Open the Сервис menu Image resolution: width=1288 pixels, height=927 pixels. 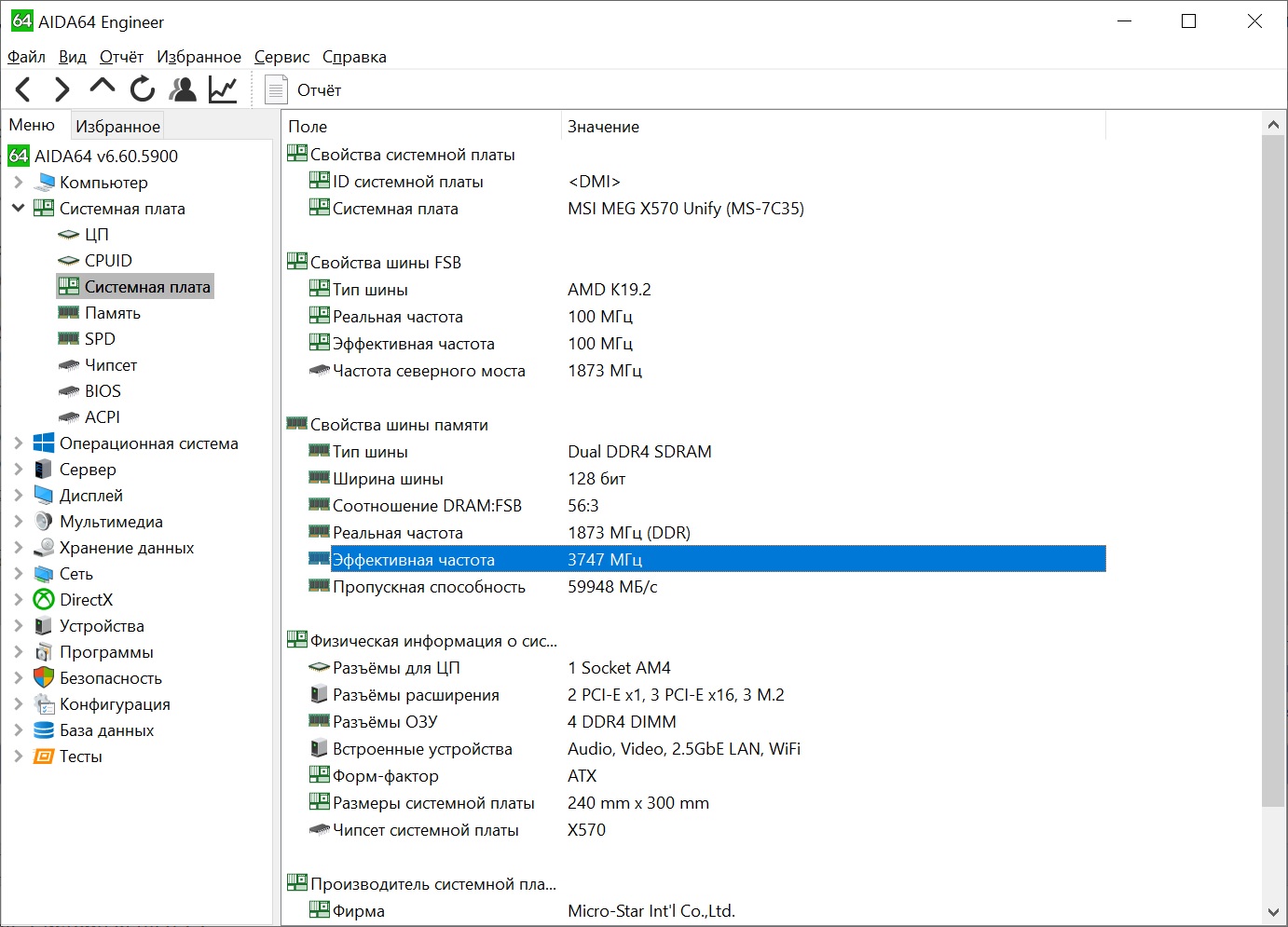(x=281, y=57)
